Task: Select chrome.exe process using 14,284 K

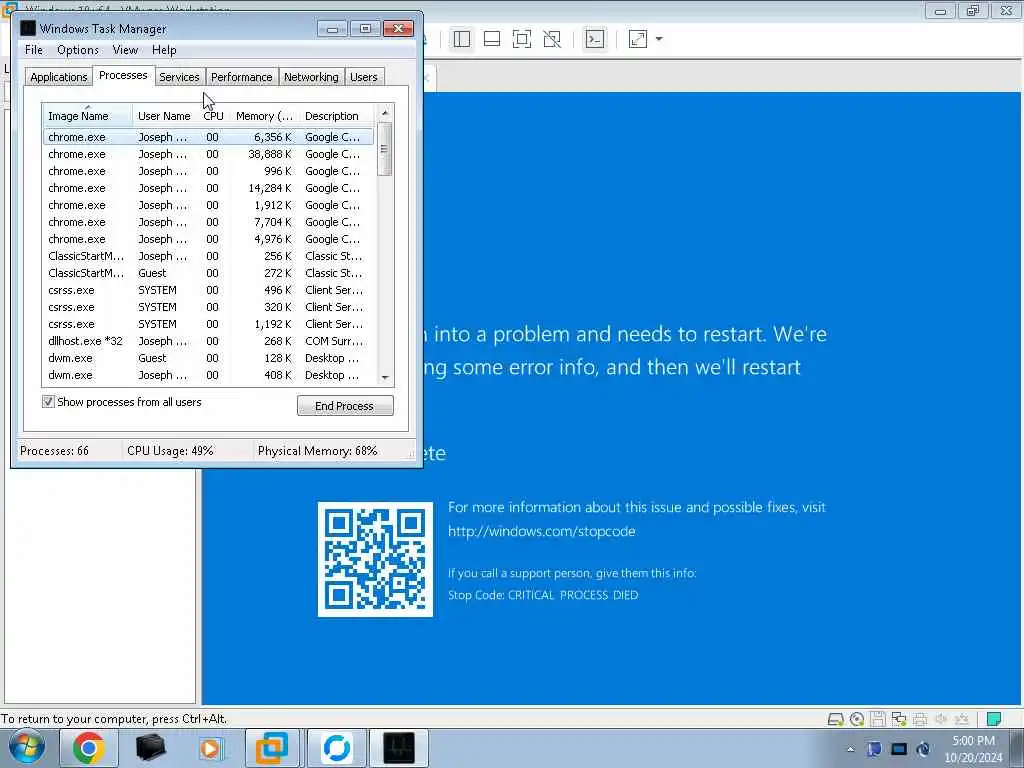Action: point(209,188)
